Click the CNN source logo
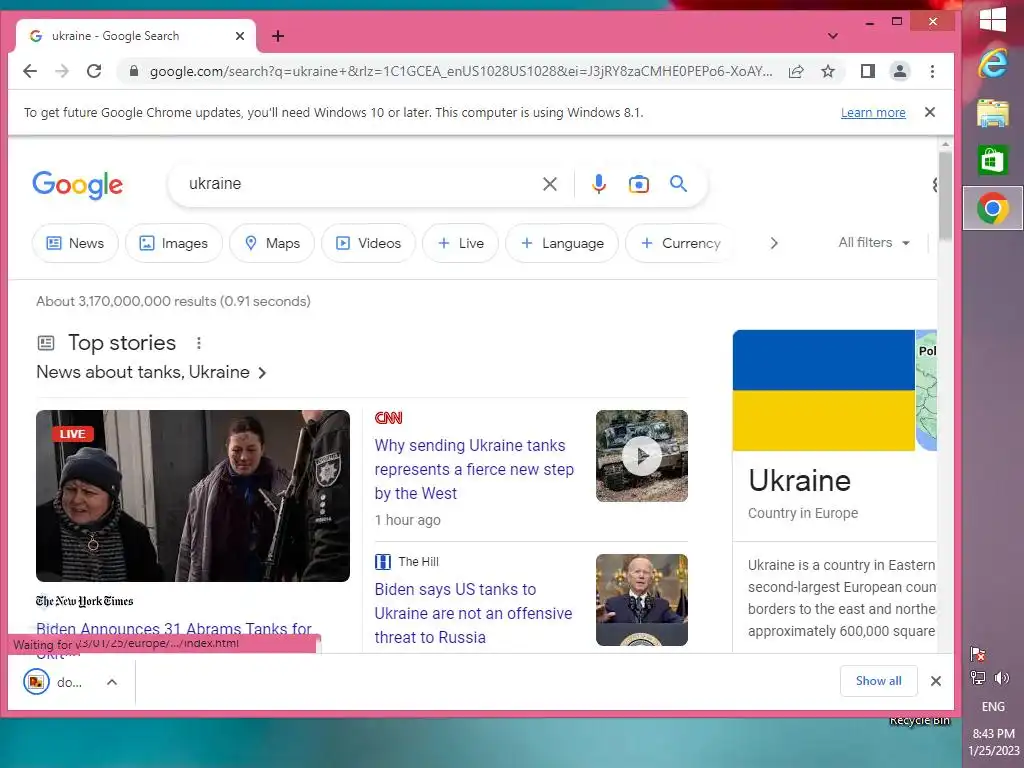The height and width of the screenshot is (768, 1024). pos(389,418)
